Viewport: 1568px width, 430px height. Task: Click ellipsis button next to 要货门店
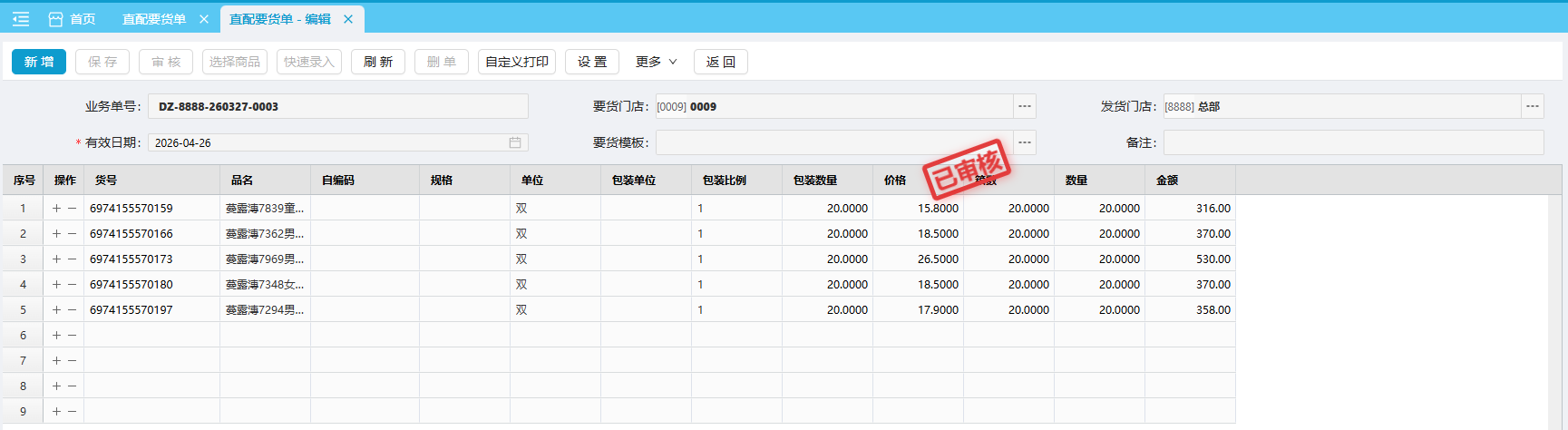(x=1025, y=106)
